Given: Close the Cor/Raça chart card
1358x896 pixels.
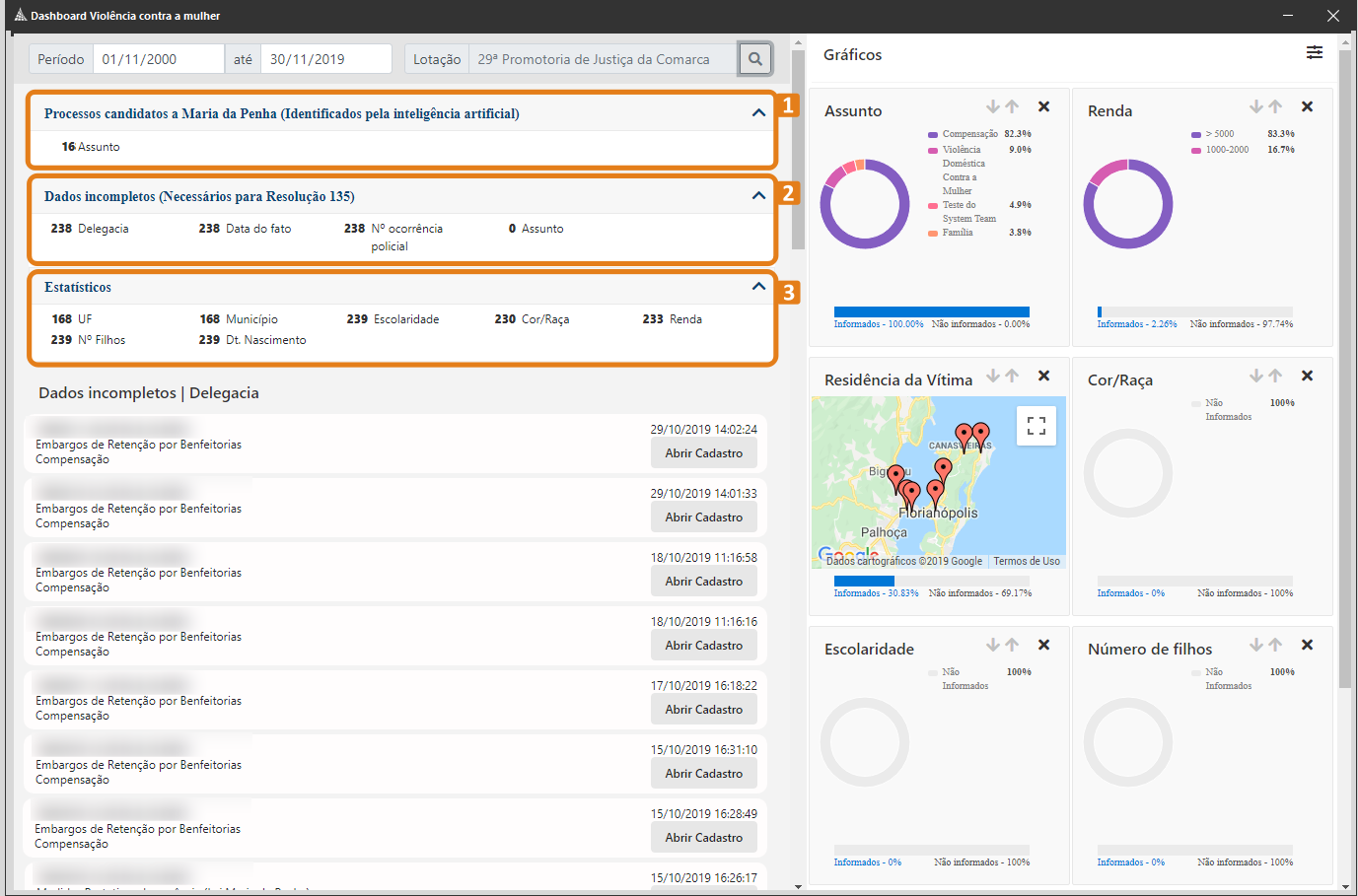Looking at the screenshot, I should [1308, 376].
